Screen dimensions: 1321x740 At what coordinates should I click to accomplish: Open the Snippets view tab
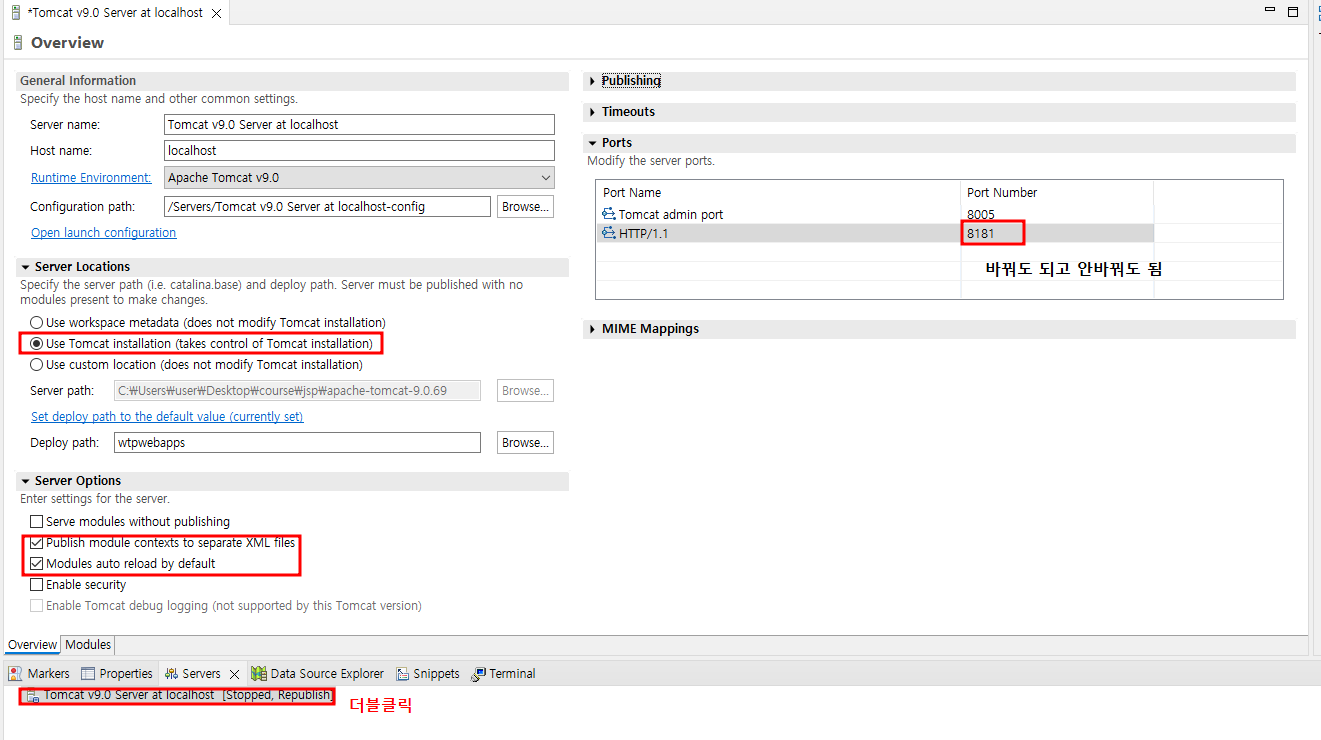427,674
